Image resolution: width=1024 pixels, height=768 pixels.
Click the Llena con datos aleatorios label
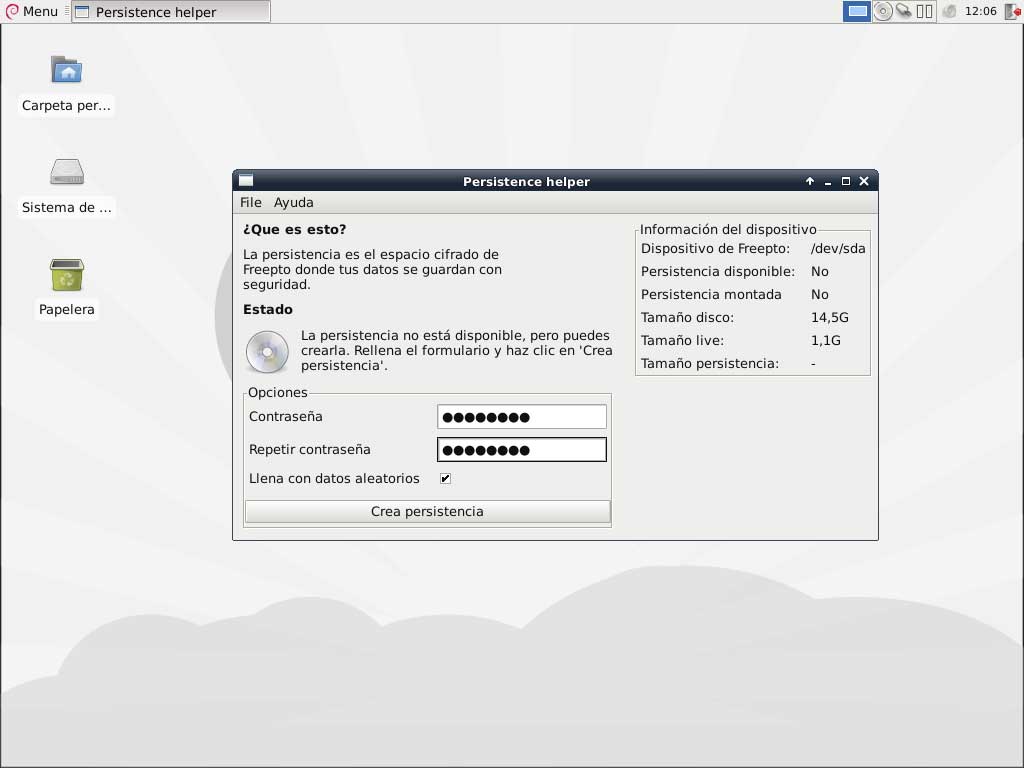pyautogui.click(x=334, y=479)
